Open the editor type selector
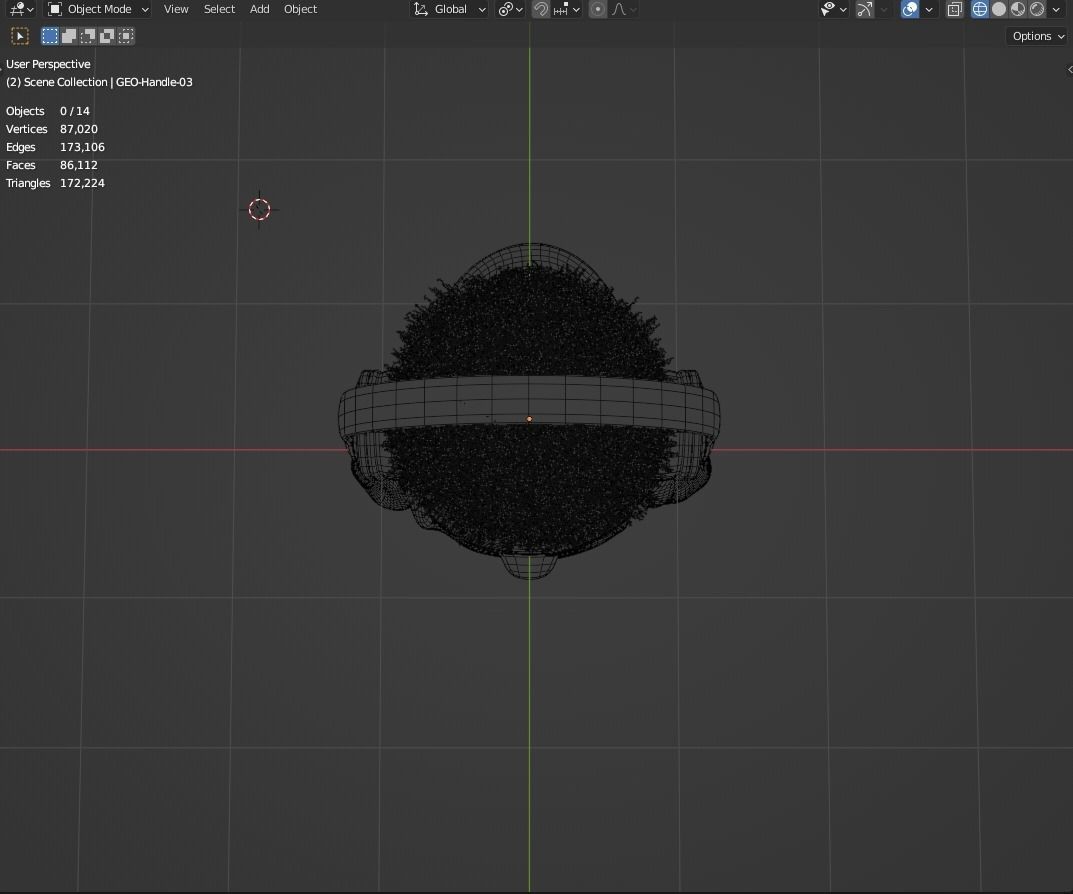Screen dimensions: 1073x894 [x=21, y=9]
